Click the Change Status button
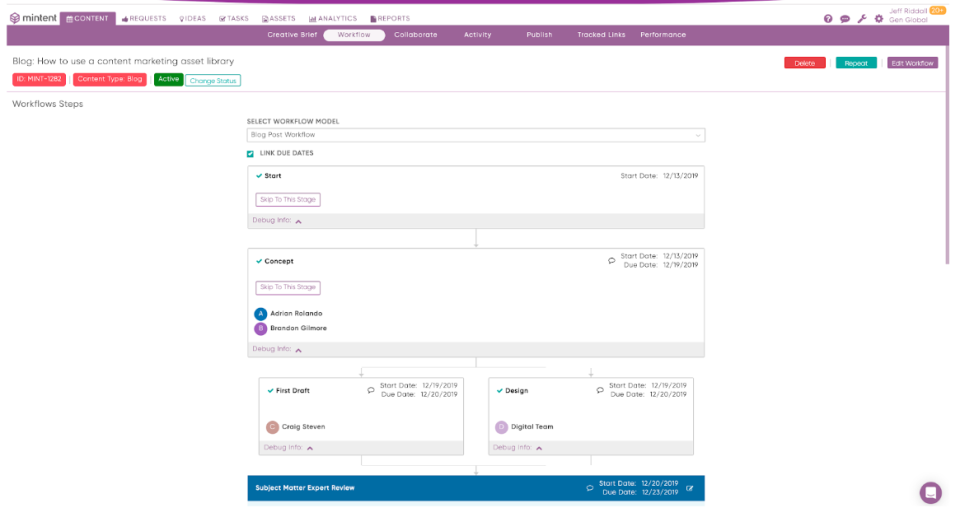This screenshot has width=960, height=517. 213,81
